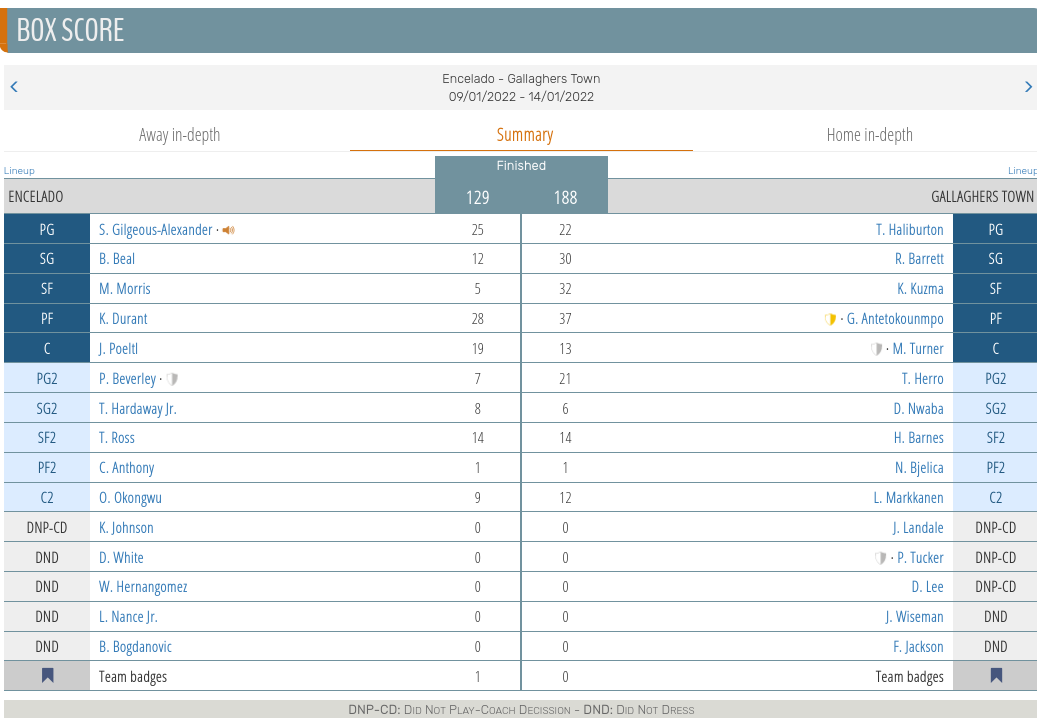Select P. Beverley player name

128,379
